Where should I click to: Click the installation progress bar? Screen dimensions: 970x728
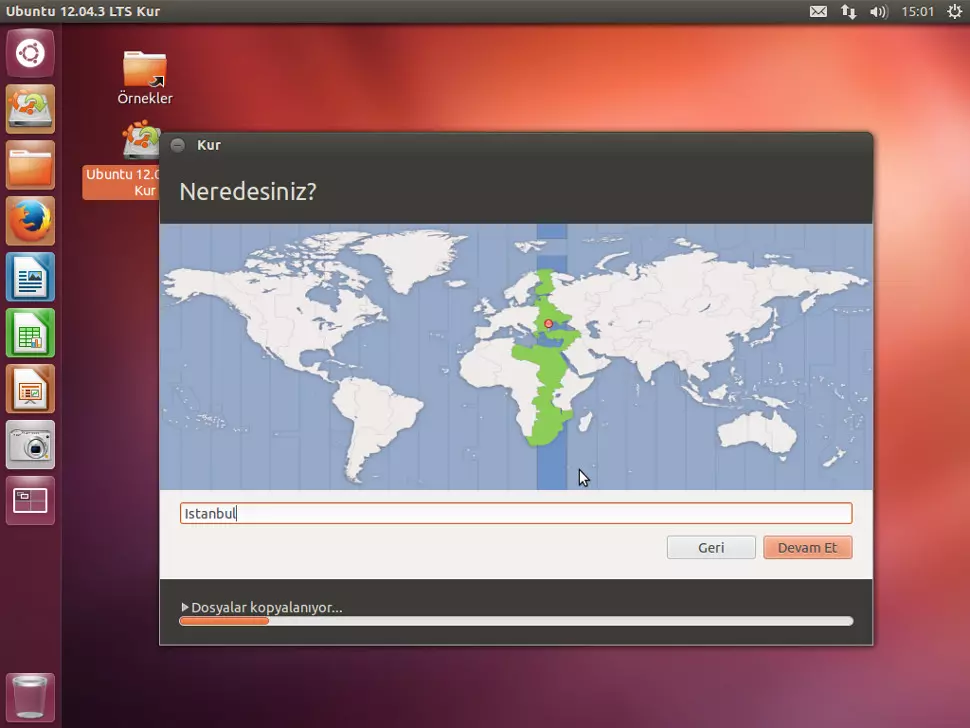tap(515, 620)
